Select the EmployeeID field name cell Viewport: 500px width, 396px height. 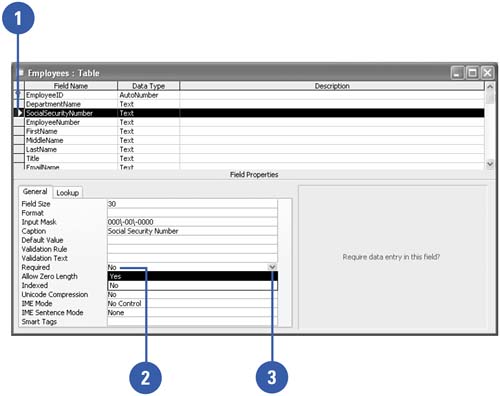click(71, 95)
